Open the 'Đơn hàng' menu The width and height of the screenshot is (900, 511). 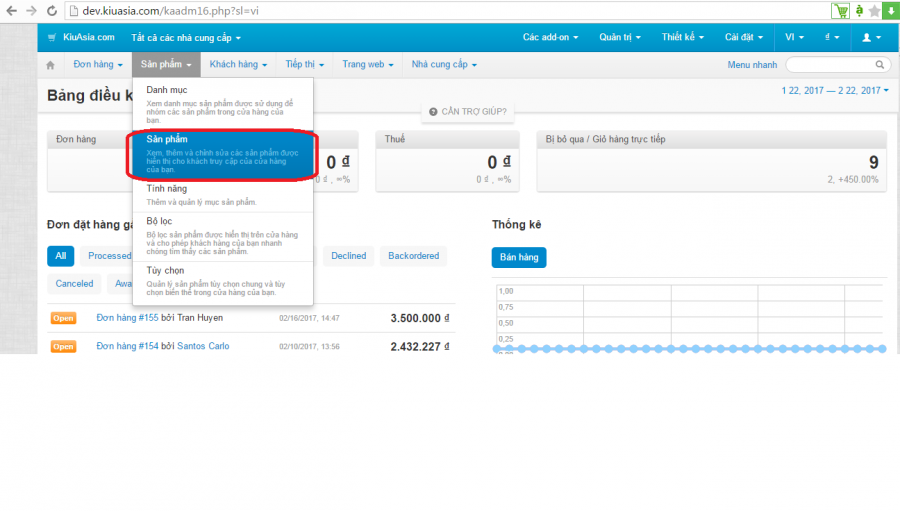pos(98,64)
